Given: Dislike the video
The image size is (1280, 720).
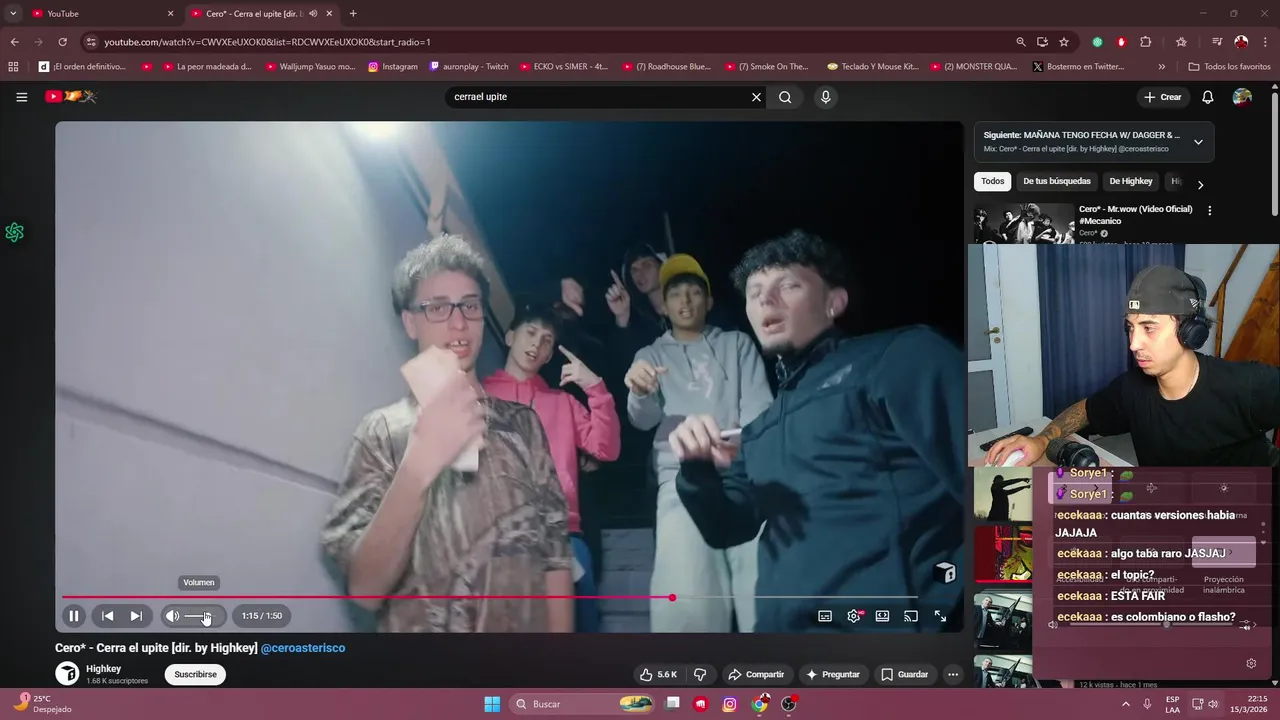Looking at the screenshot, I should [700, 674].
